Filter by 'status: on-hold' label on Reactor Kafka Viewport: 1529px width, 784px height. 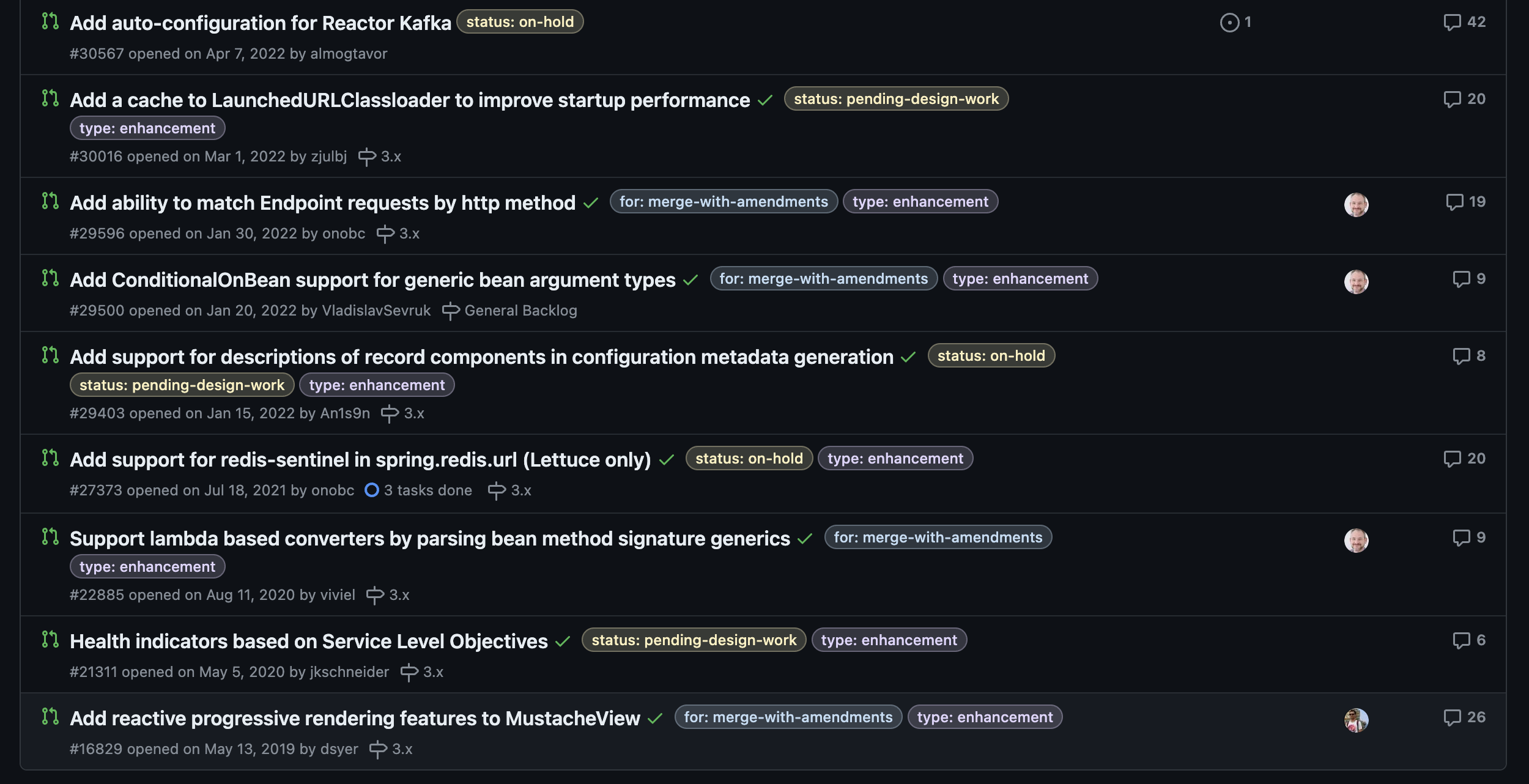tap(520, 22)
